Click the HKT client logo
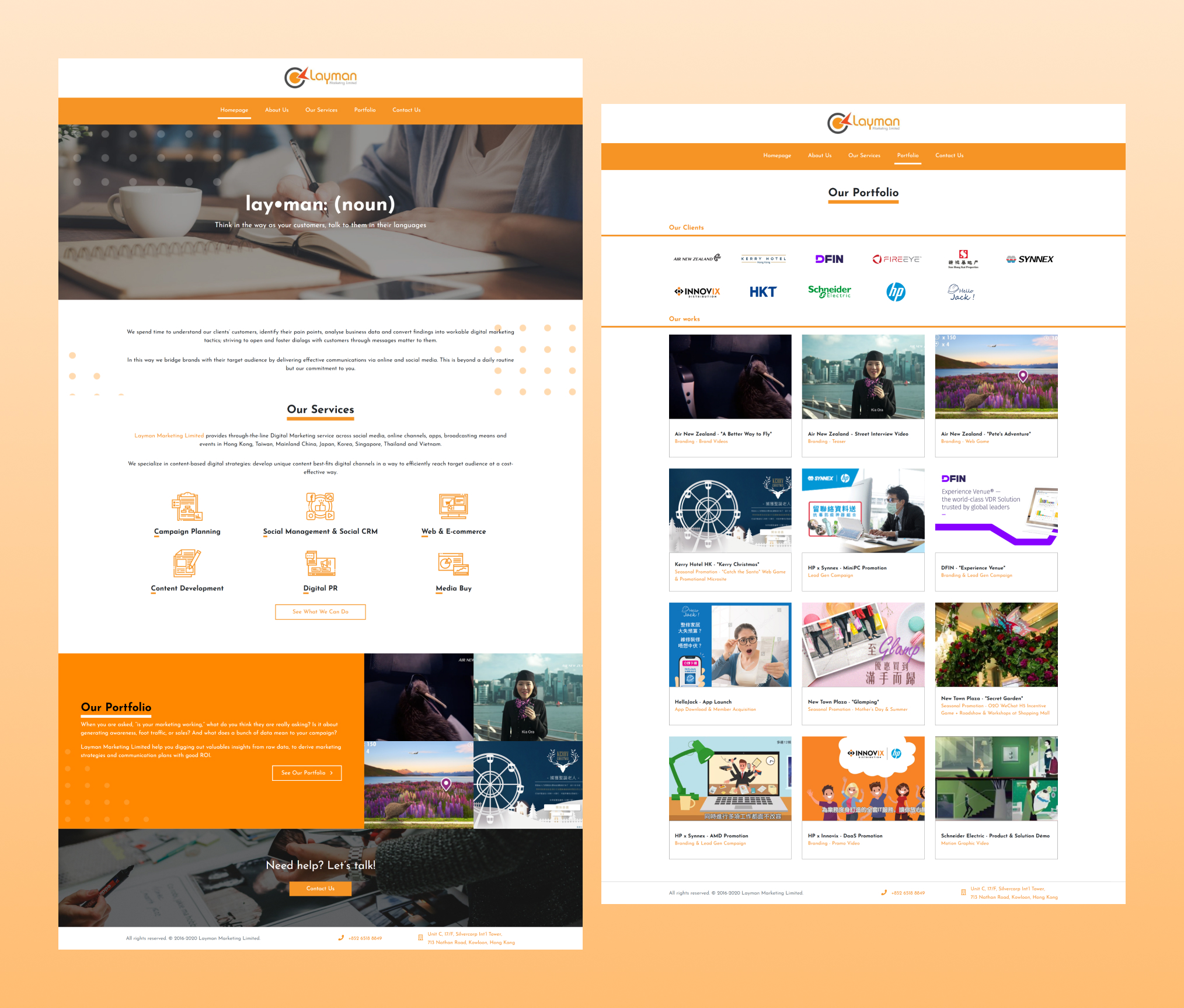The height and width of the screenshot is (1008, 1184). click(762, 292)
